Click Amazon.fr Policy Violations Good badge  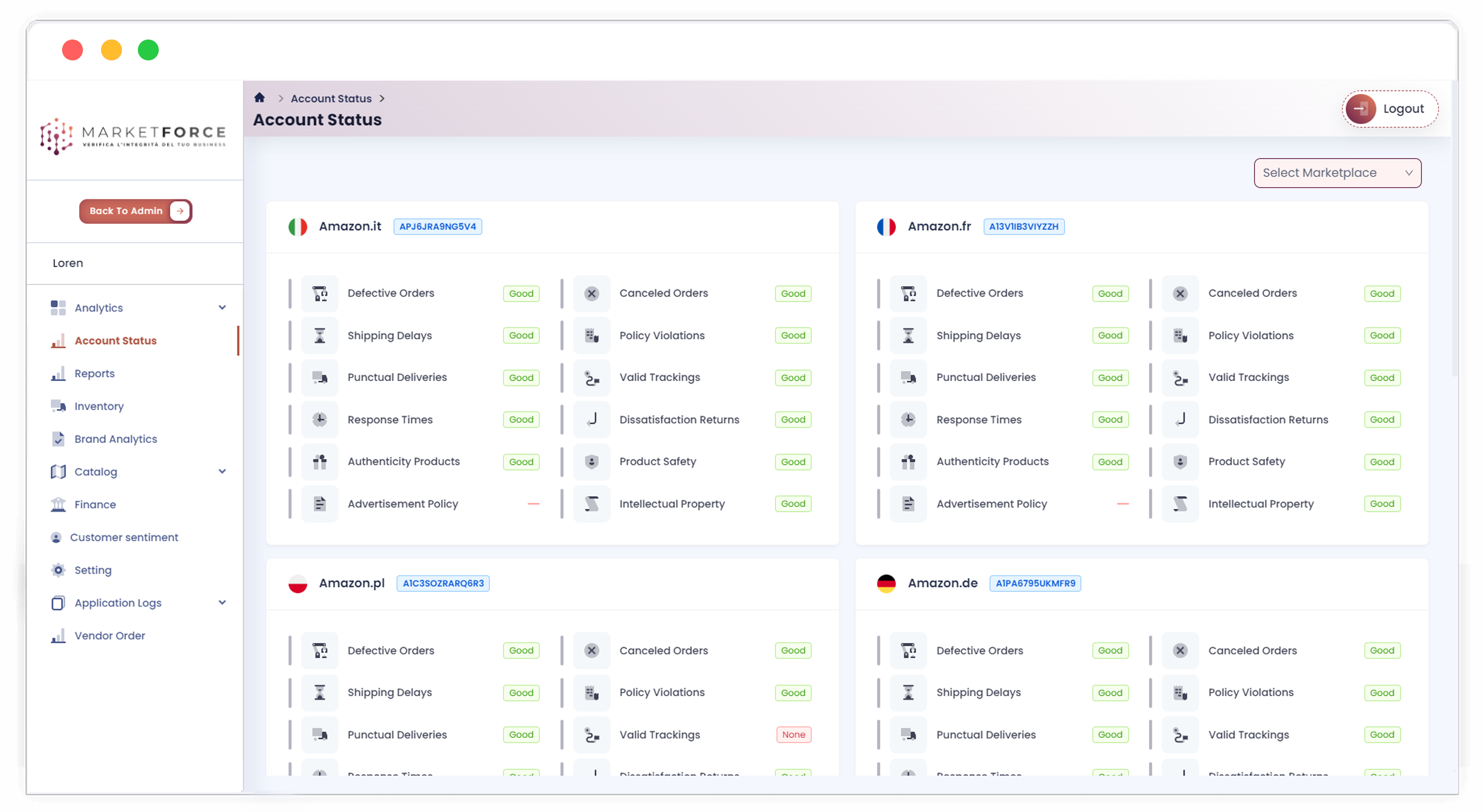point(1382,335)
